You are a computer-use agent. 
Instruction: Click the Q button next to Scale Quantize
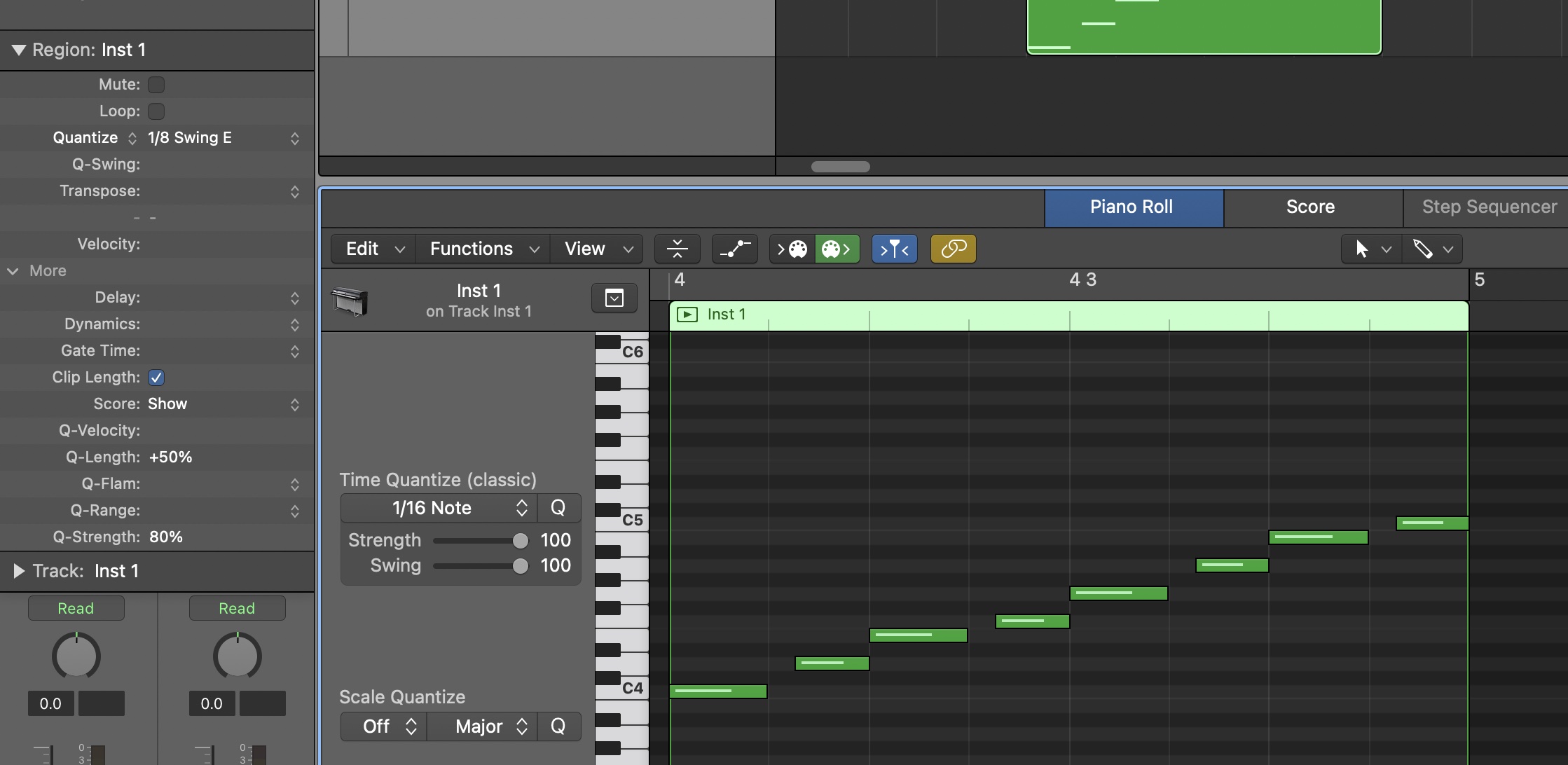click(558, 726)
